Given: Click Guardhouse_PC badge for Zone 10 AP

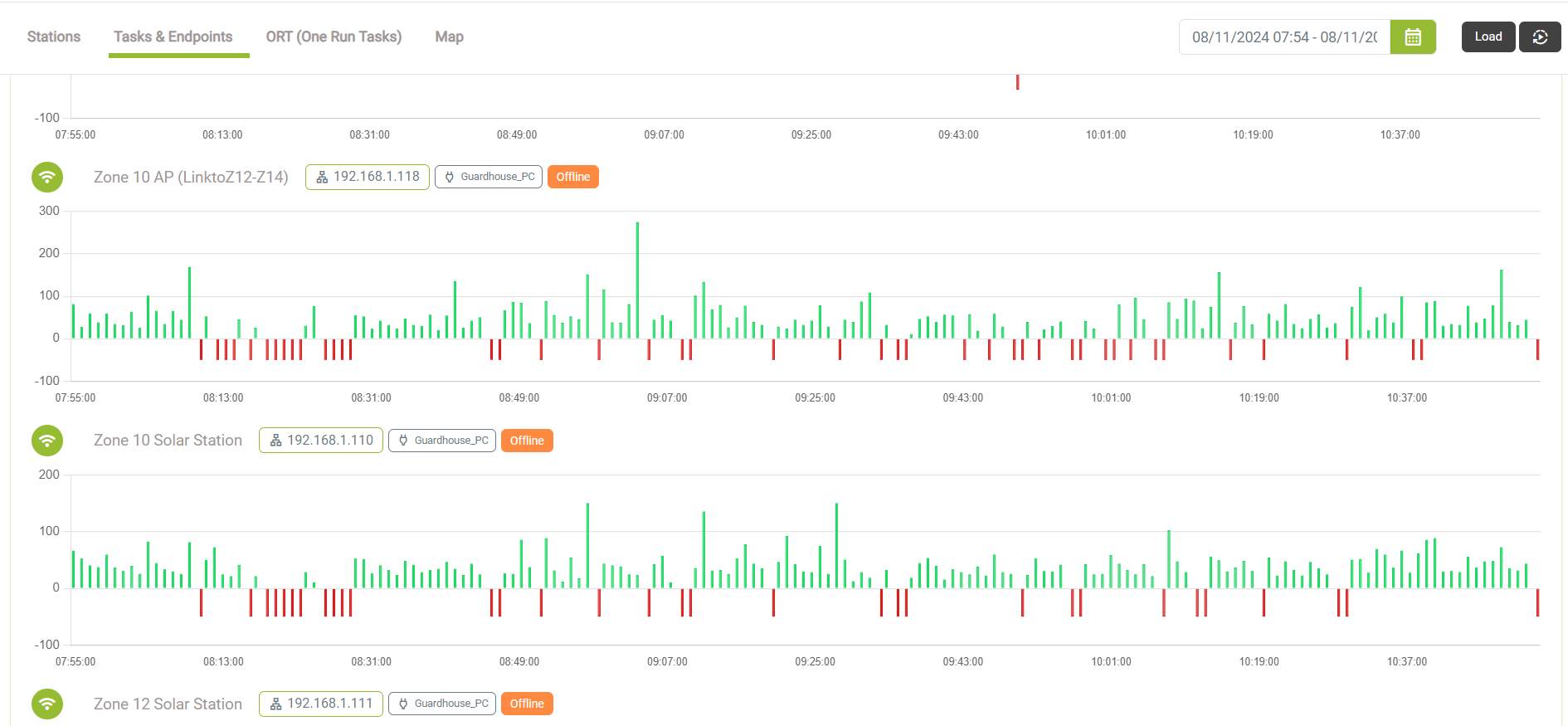Looking at the screenshot, I should click(x=489, y=177).
